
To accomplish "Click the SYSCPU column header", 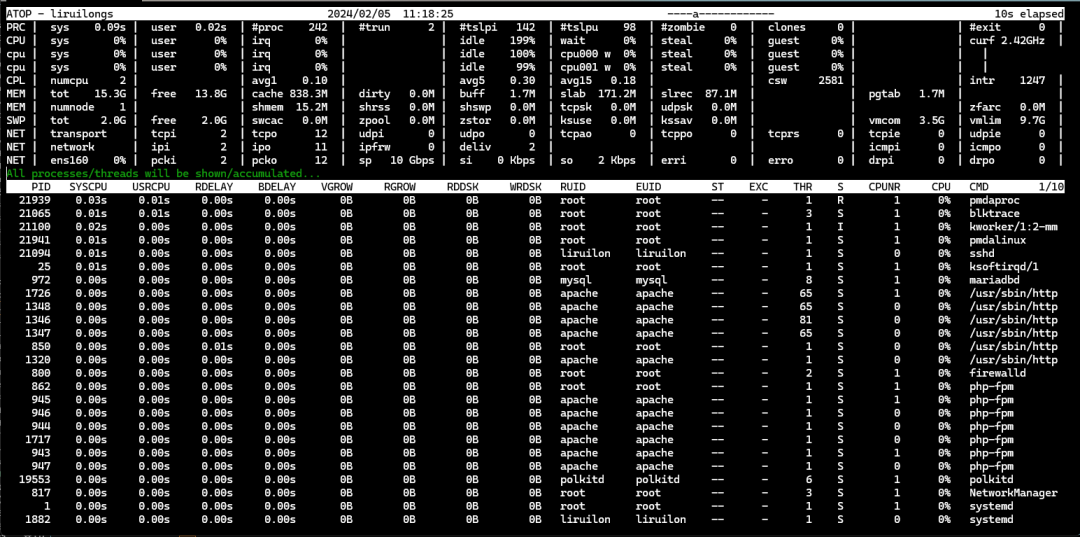I will [x=88, y=187].
